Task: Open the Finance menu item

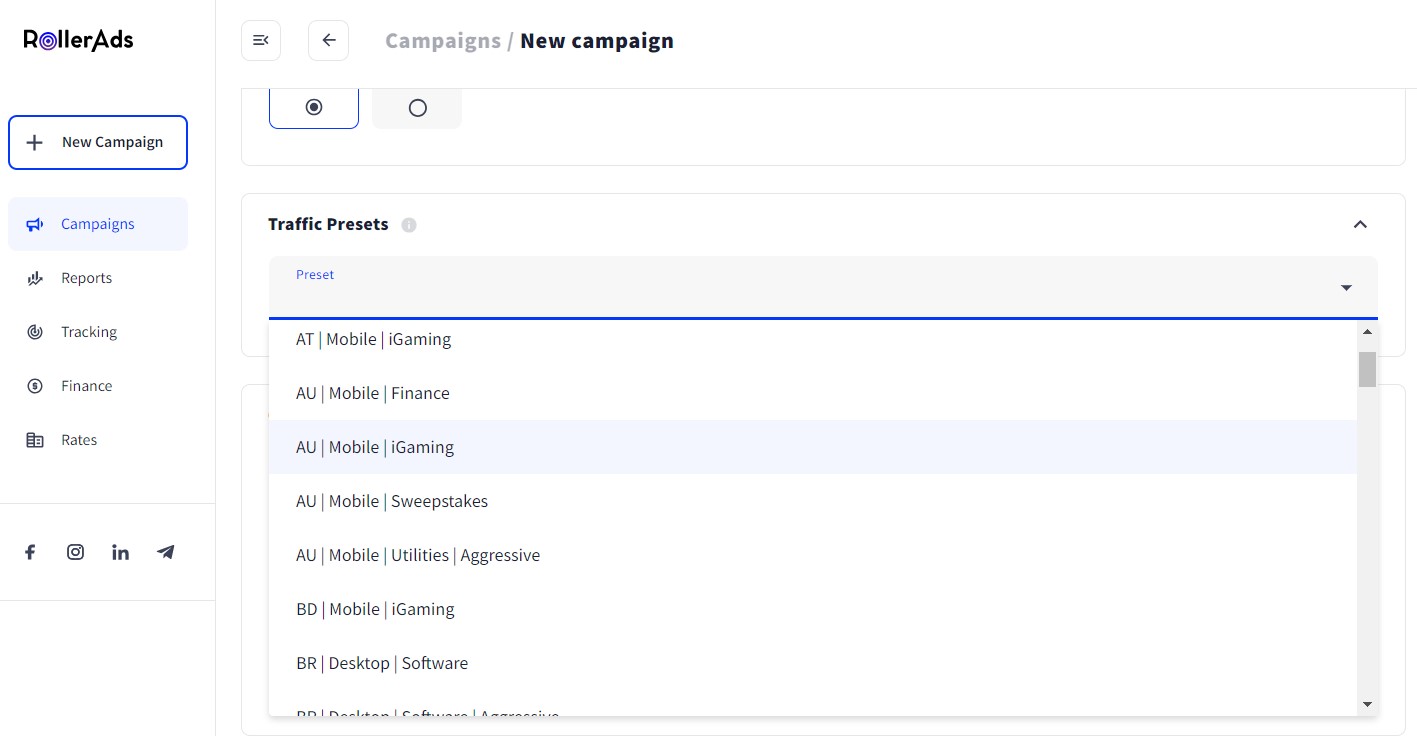Action: point(86,386)
